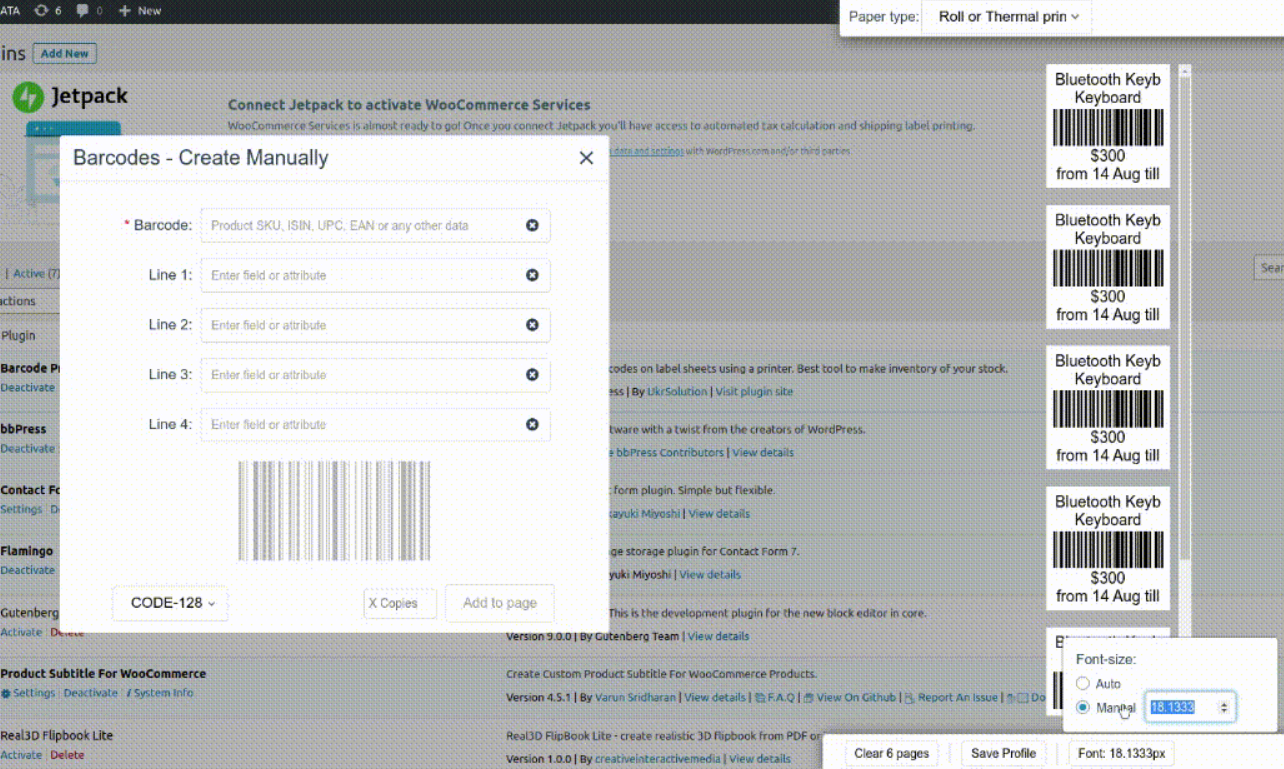
Task: Click the clear icon in Line 2
Action: point(532,325)
